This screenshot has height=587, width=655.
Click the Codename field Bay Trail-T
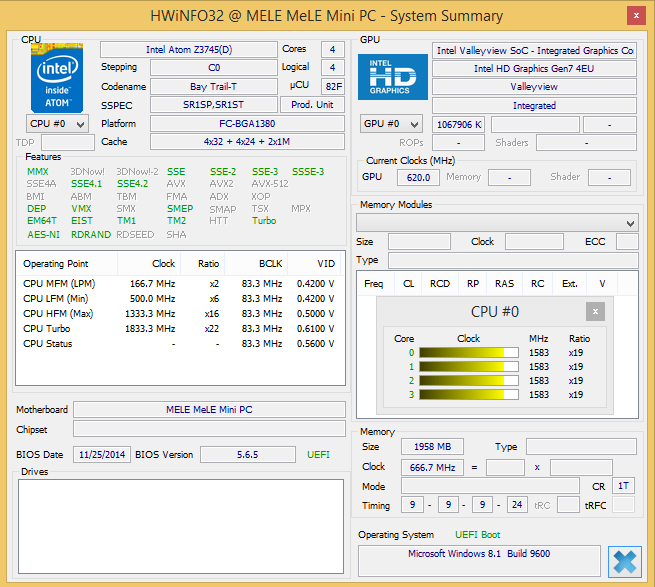214,86
